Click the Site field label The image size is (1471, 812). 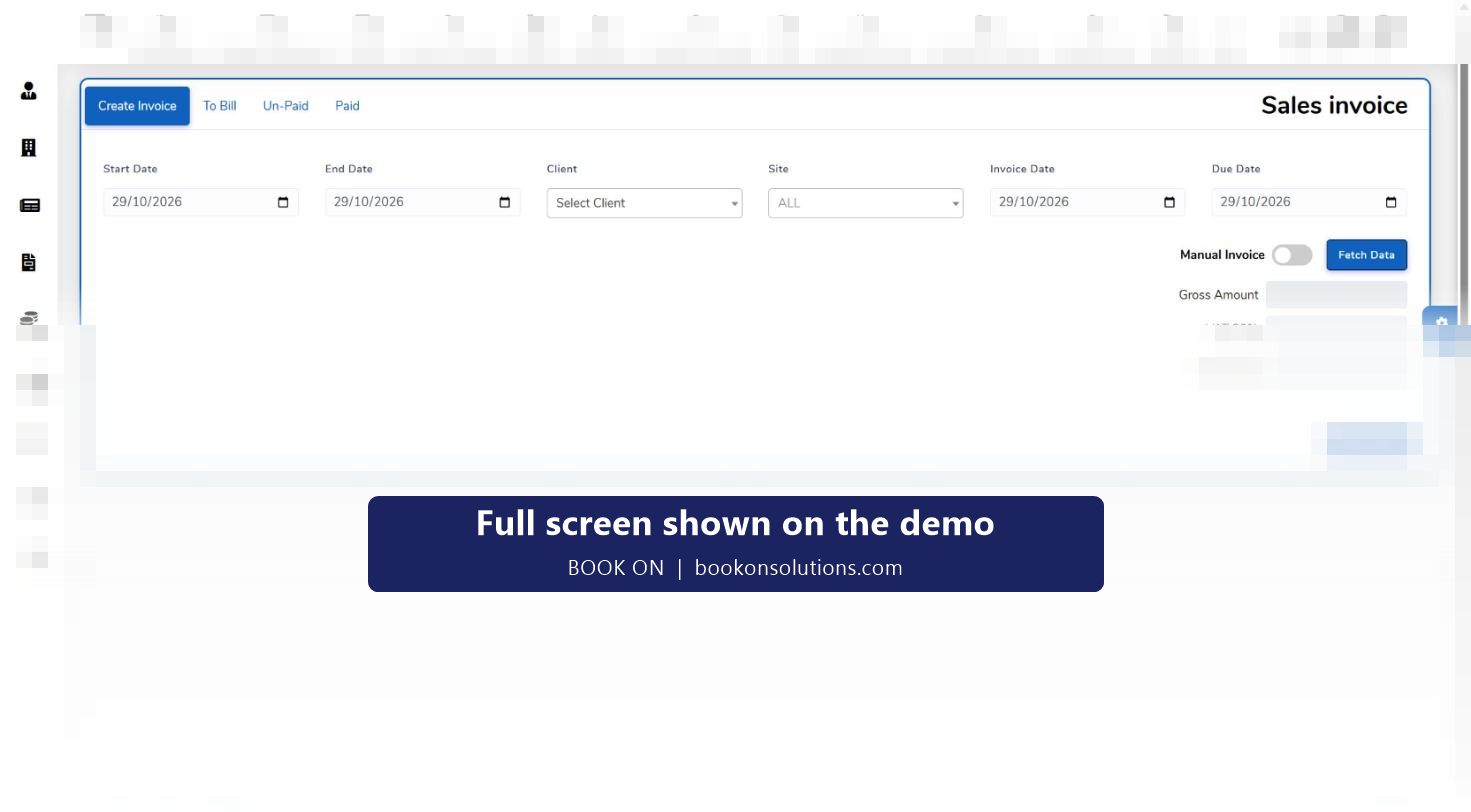click(x=778, y=169)
